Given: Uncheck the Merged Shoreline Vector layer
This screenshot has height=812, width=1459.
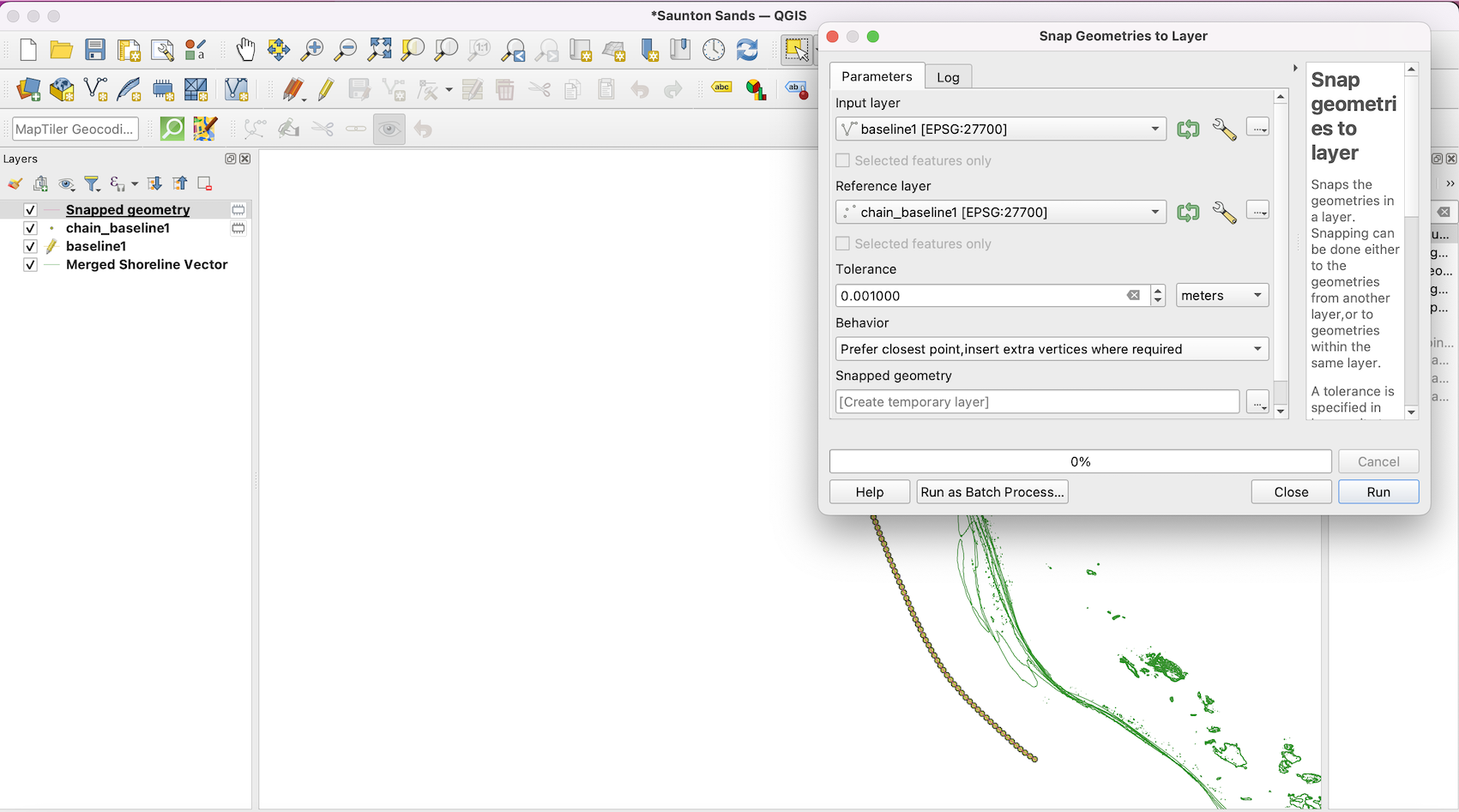Looking at the screenshot, I should pos(30,265).
